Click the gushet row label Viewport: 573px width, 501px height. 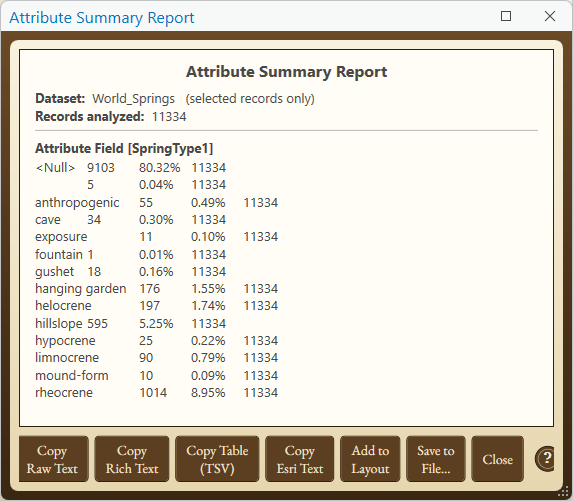coord(54,272)
